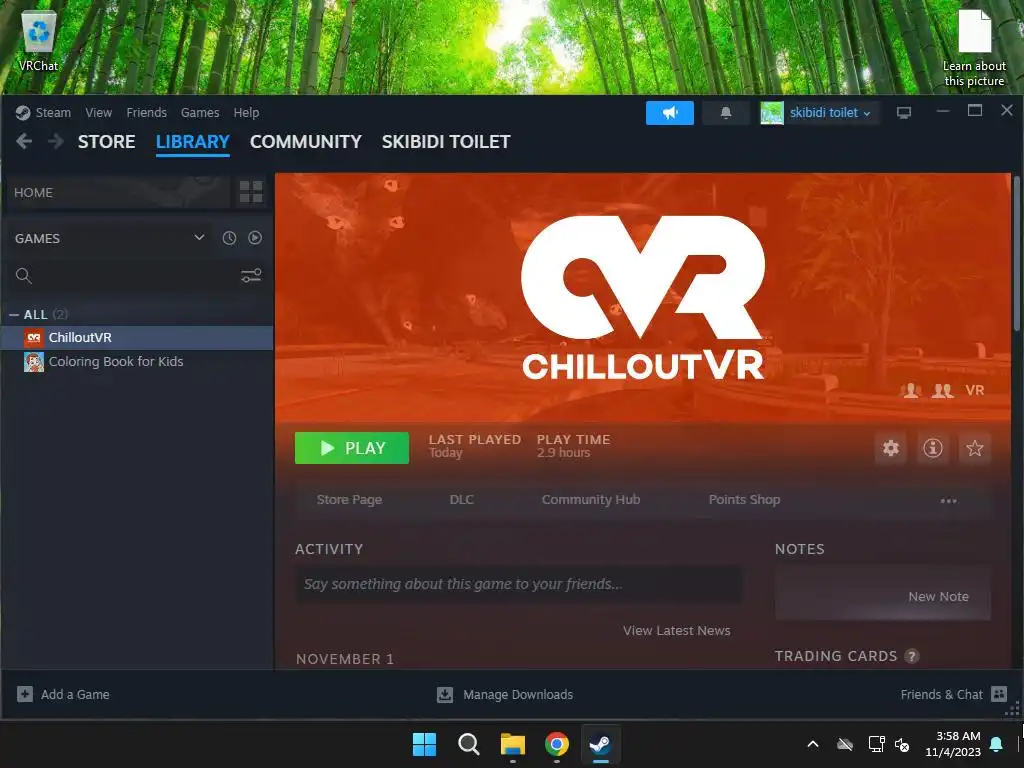Go forward with the right arrow
This screenshot has height=768, width=1024.
point(56,141)
